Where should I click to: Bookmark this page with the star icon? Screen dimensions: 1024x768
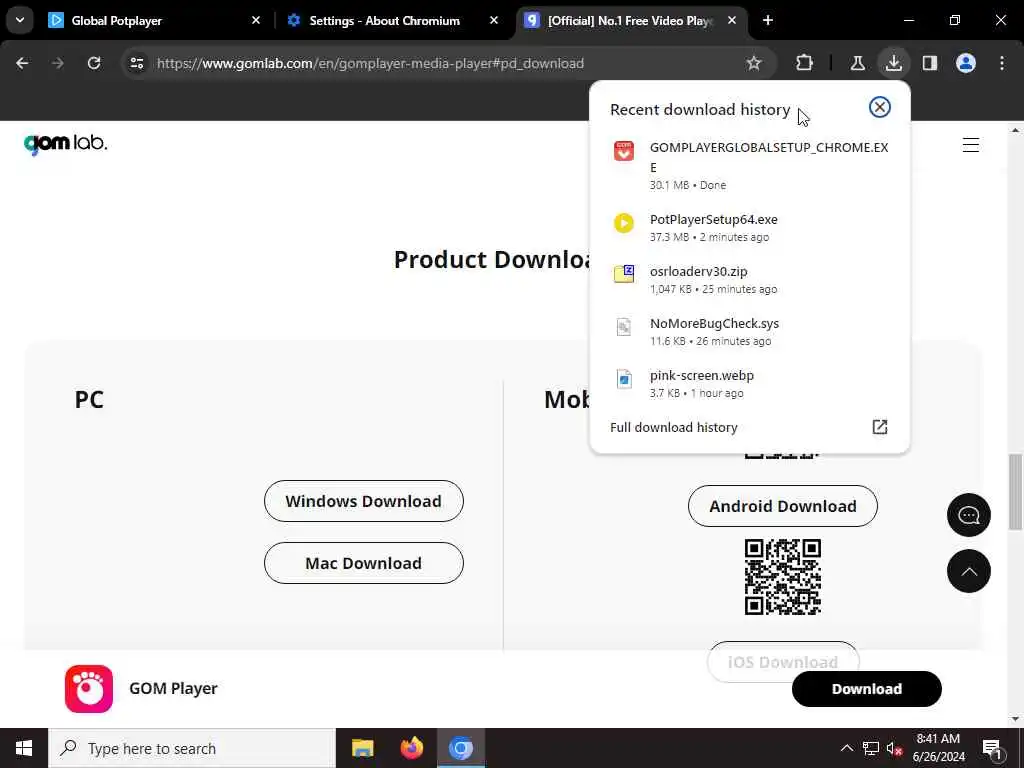coord(754,63)
